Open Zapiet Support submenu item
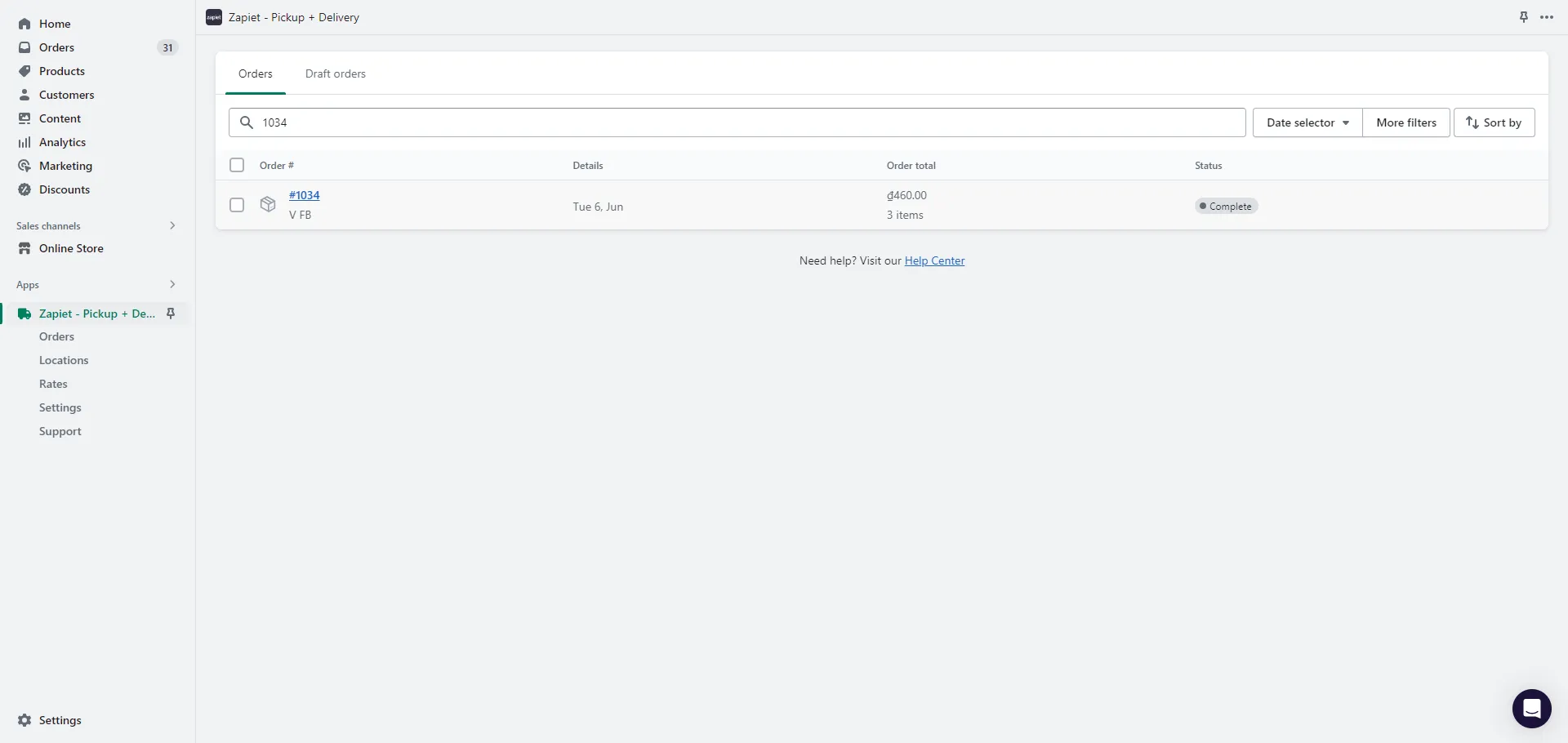 [x=60, y=431]
